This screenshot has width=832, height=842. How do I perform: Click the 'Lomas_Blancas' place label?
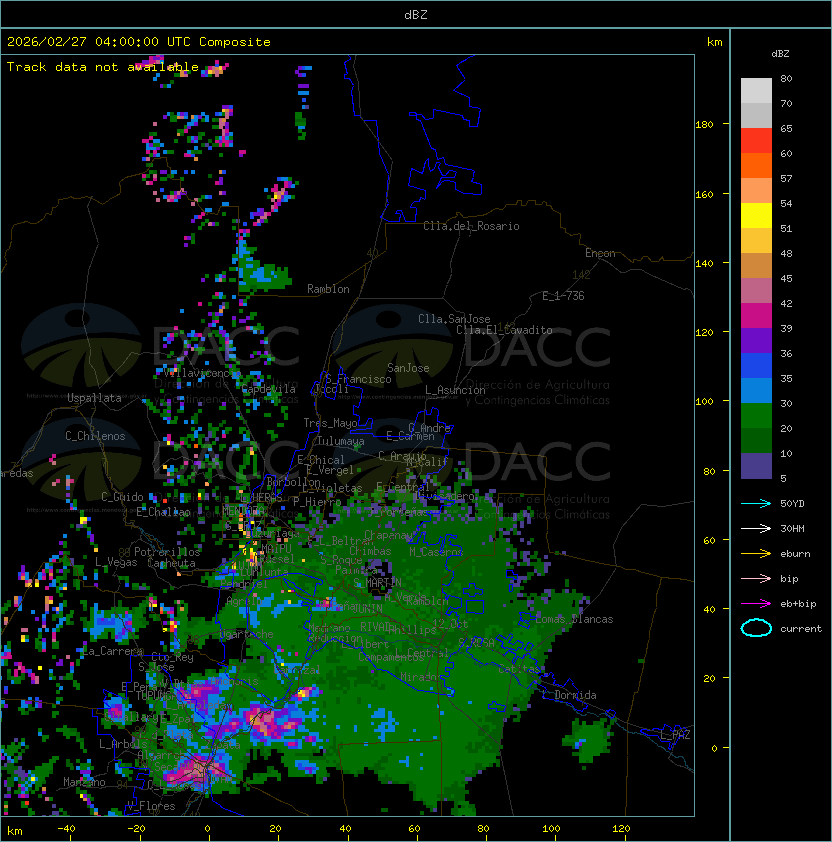574,619
